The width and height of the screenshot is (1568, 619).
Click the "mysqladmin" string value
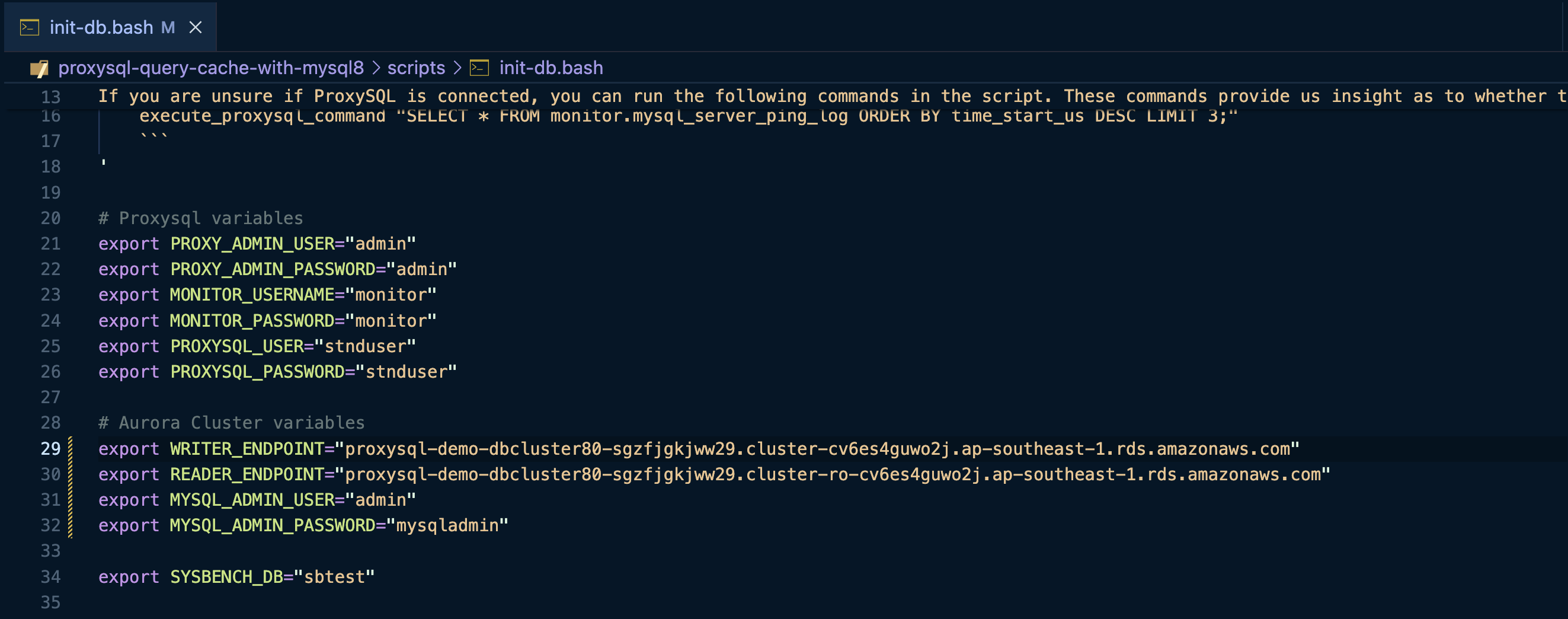tap(447, 525)
